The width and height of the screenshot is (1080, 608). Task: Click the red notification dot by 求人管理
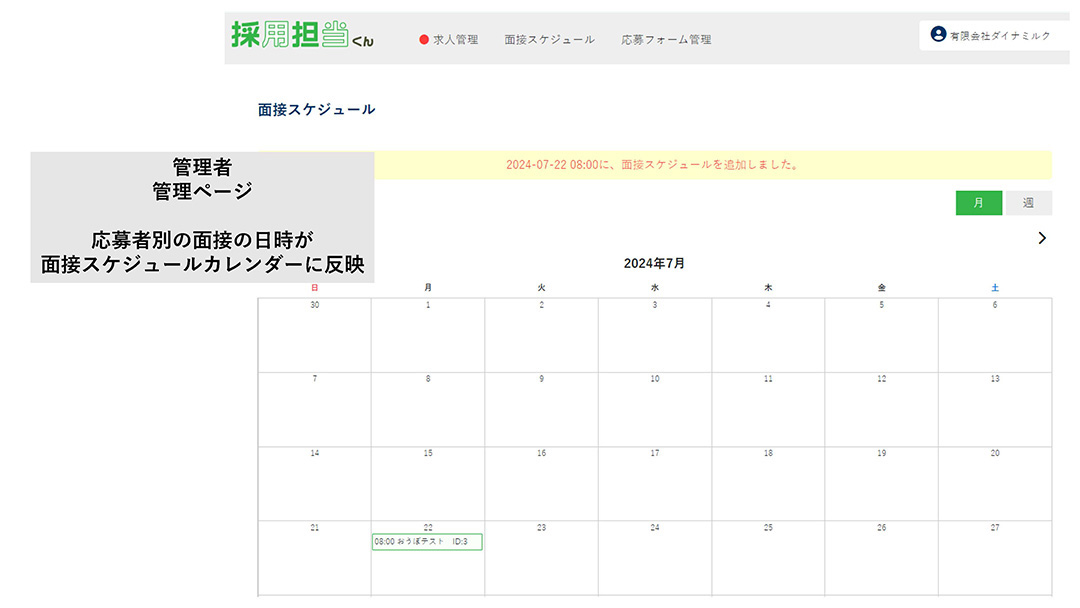click(424, 40)
